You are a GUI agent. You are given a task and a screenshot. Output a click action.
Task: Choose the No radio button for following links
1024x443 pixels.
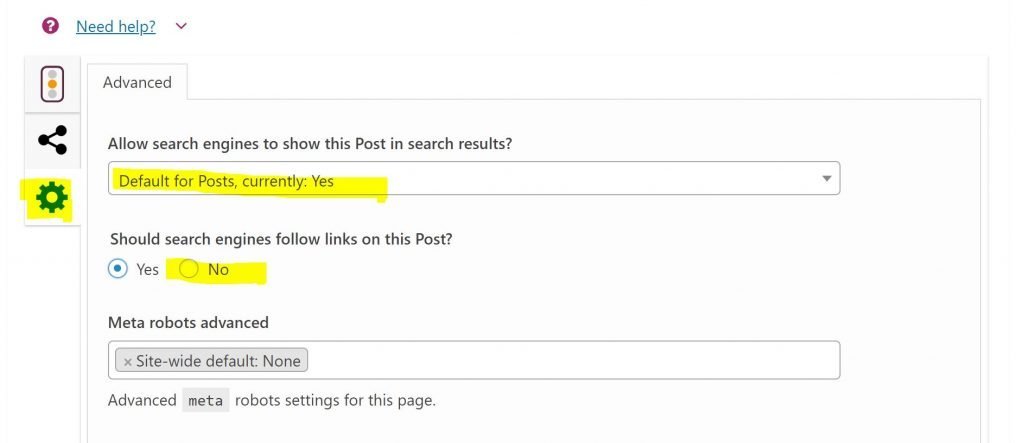tap(189, 269)
